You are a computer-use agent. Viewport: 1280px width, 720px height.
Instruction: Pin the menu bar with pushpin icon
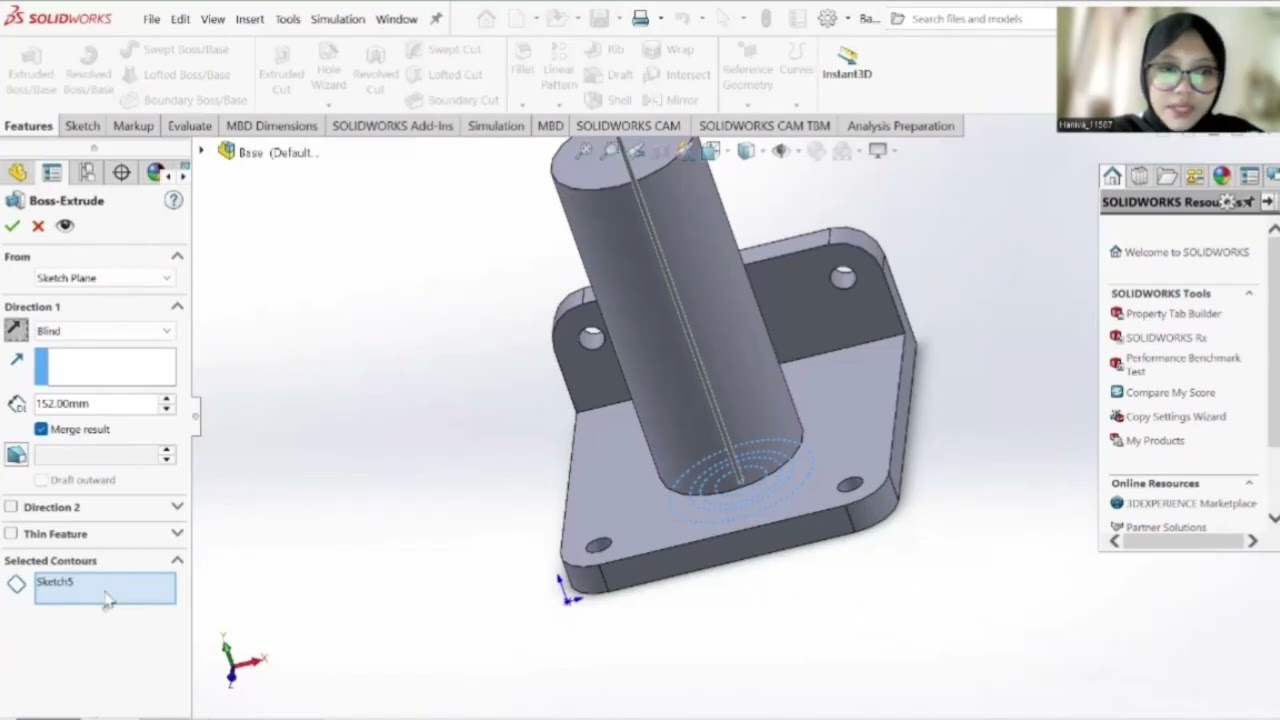[436, 18]
